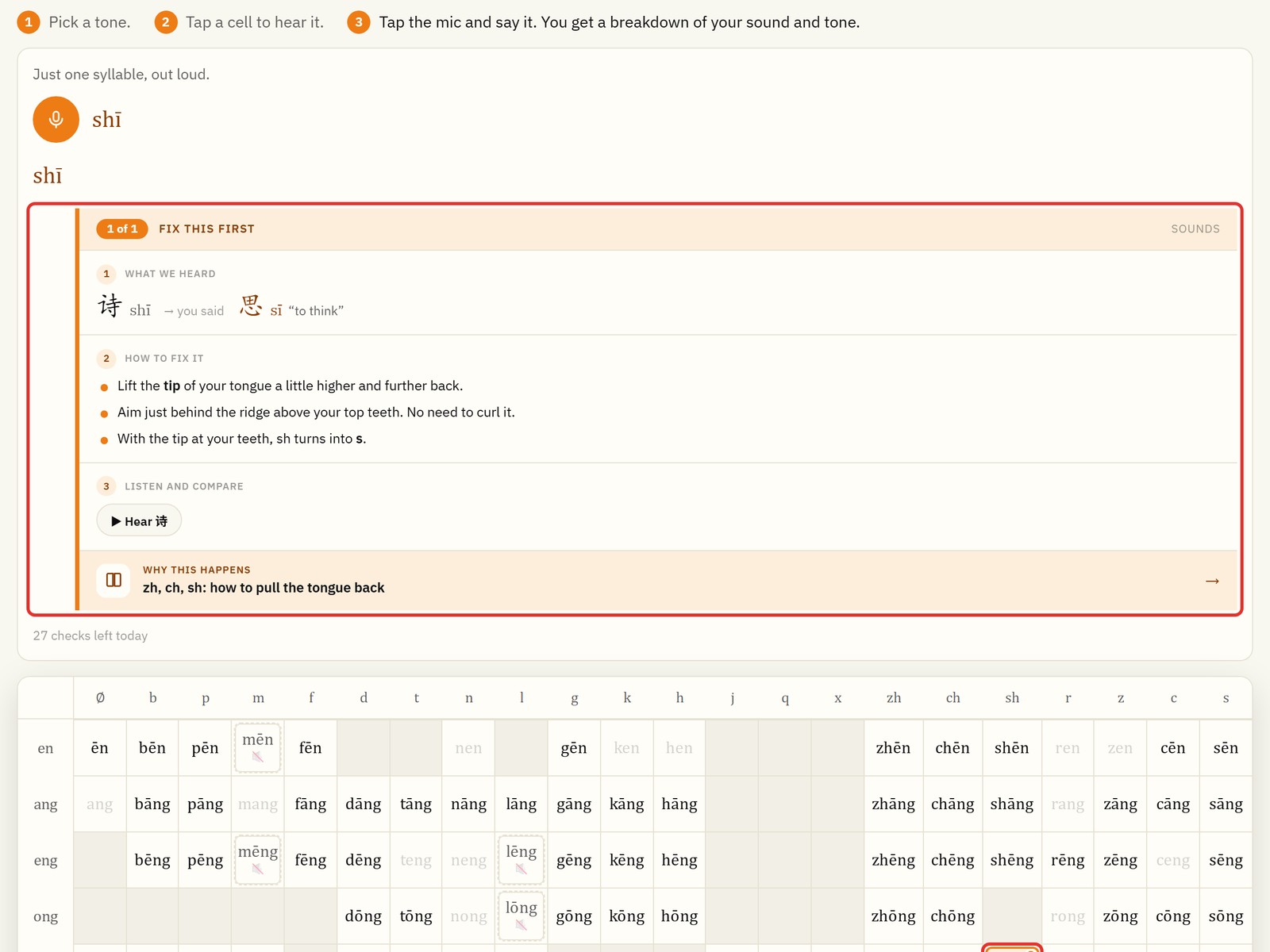Tap the sēn cell
Image resolution: width=1270 pixels, height=952 pixels.
(x=1226, y=748)
